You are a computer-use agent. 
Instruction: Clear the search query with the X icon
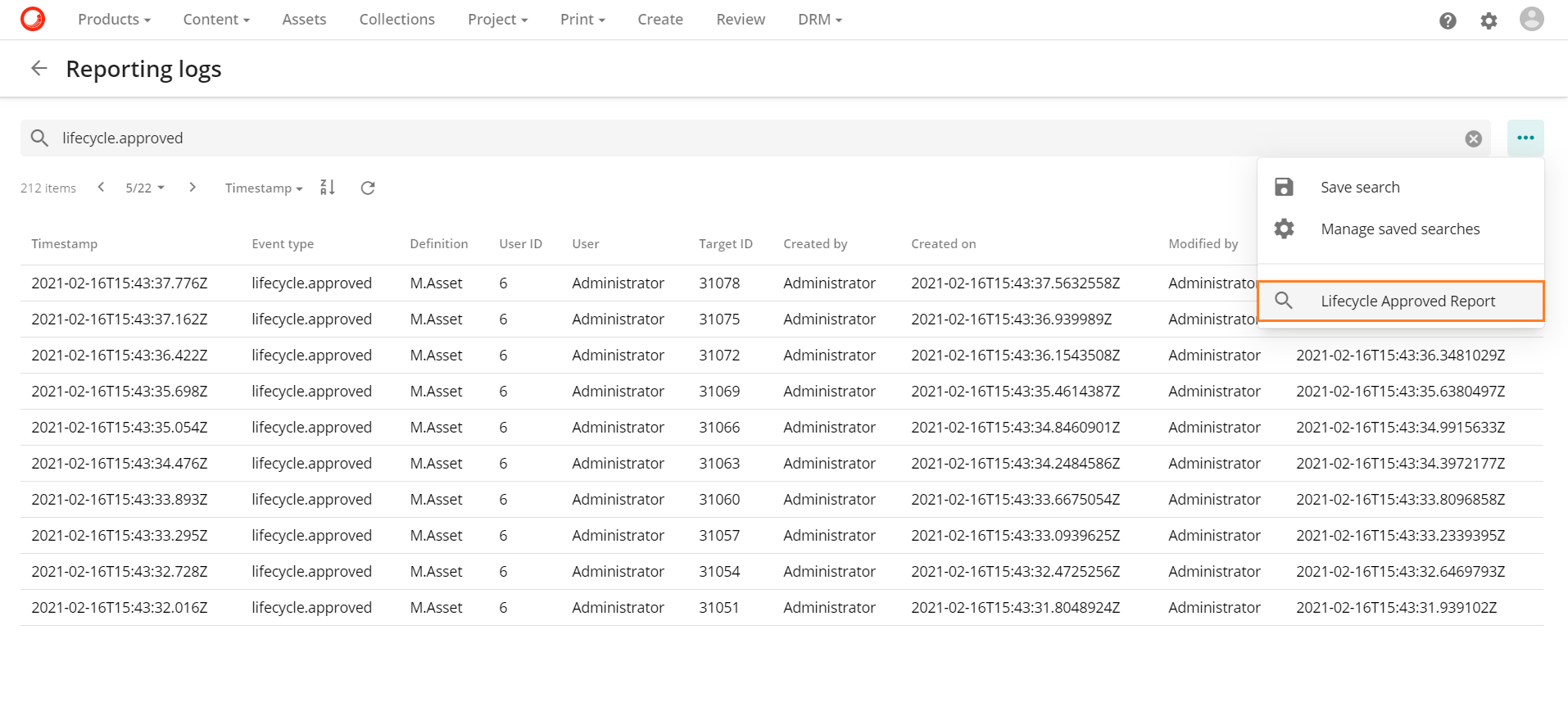[1473, 138]
